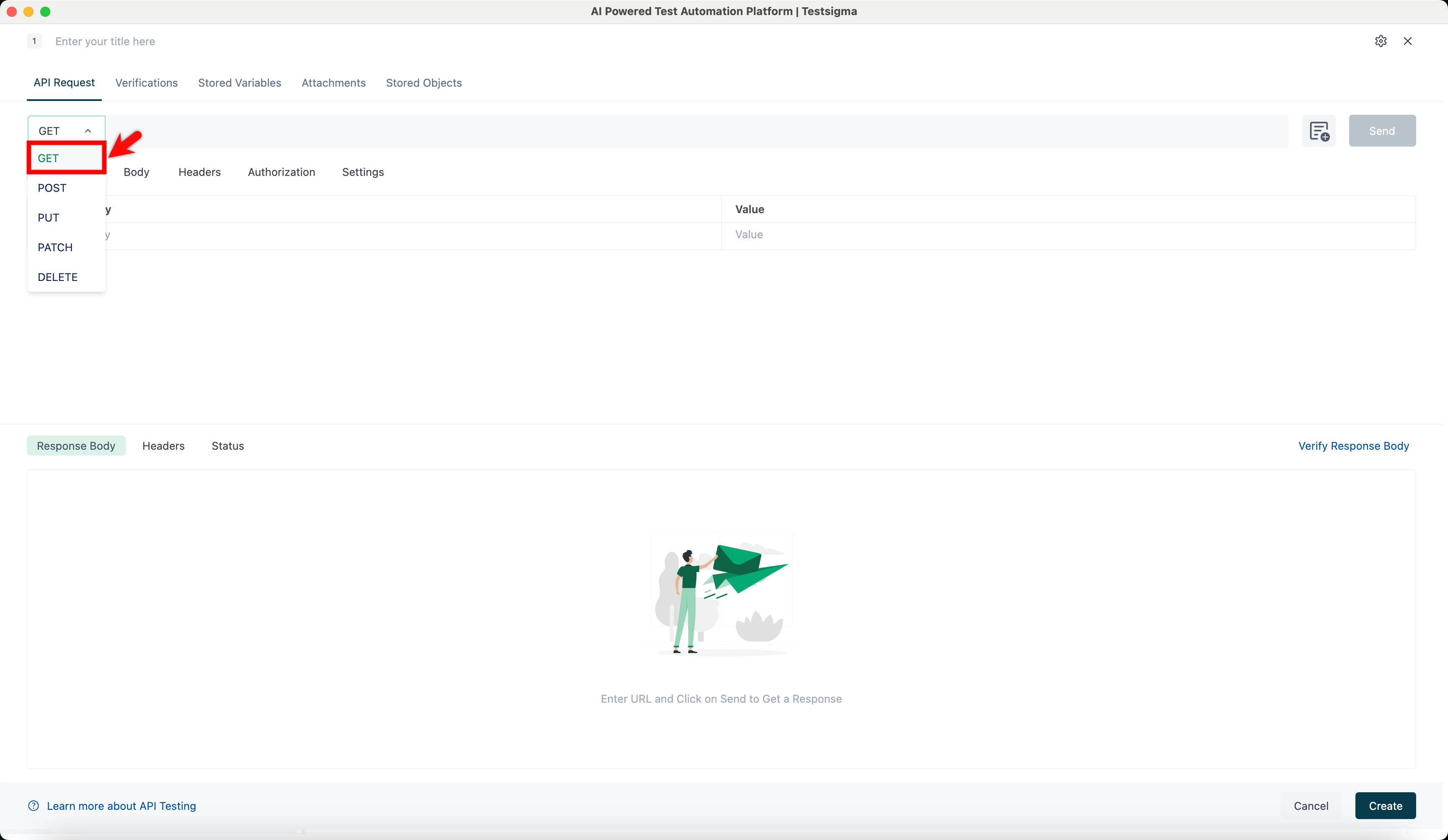Open the settings gear icon
The height and width of the screenshot is (840, 1448).
point(1380,41)
